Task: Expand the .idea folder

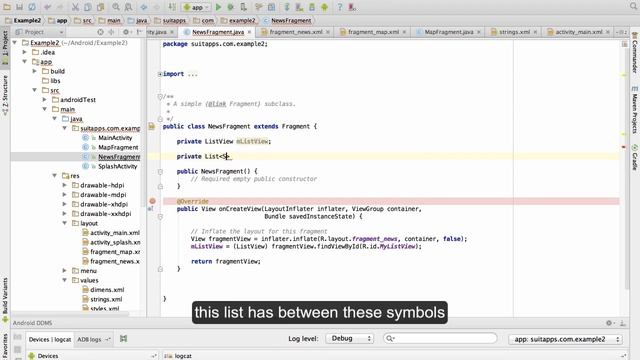Action: pyautogui.click(x=24, y=52)
